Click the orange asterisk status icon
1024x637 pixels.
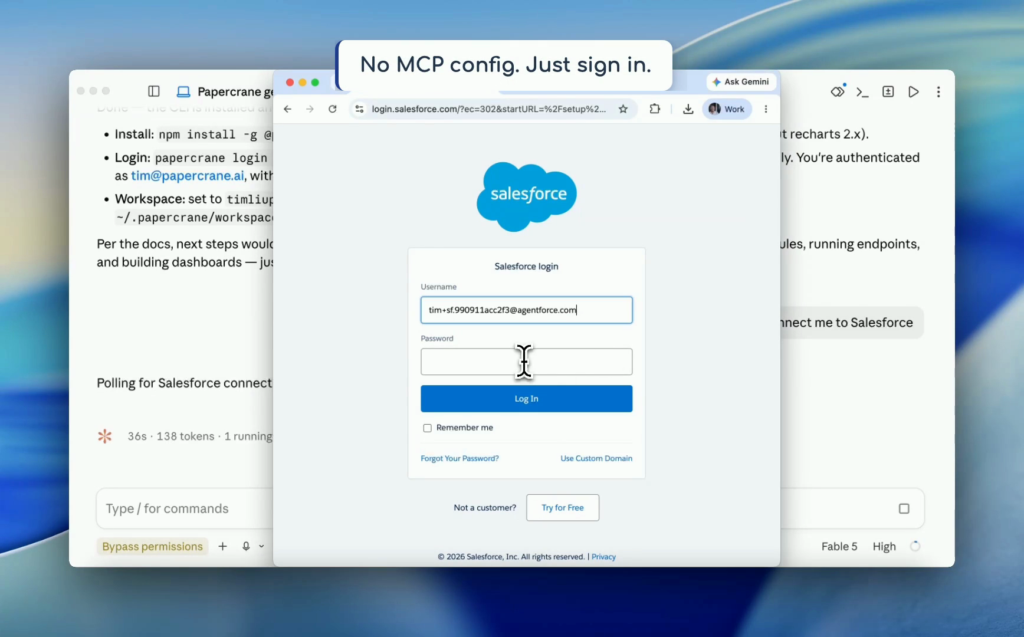tap(104, 436)
